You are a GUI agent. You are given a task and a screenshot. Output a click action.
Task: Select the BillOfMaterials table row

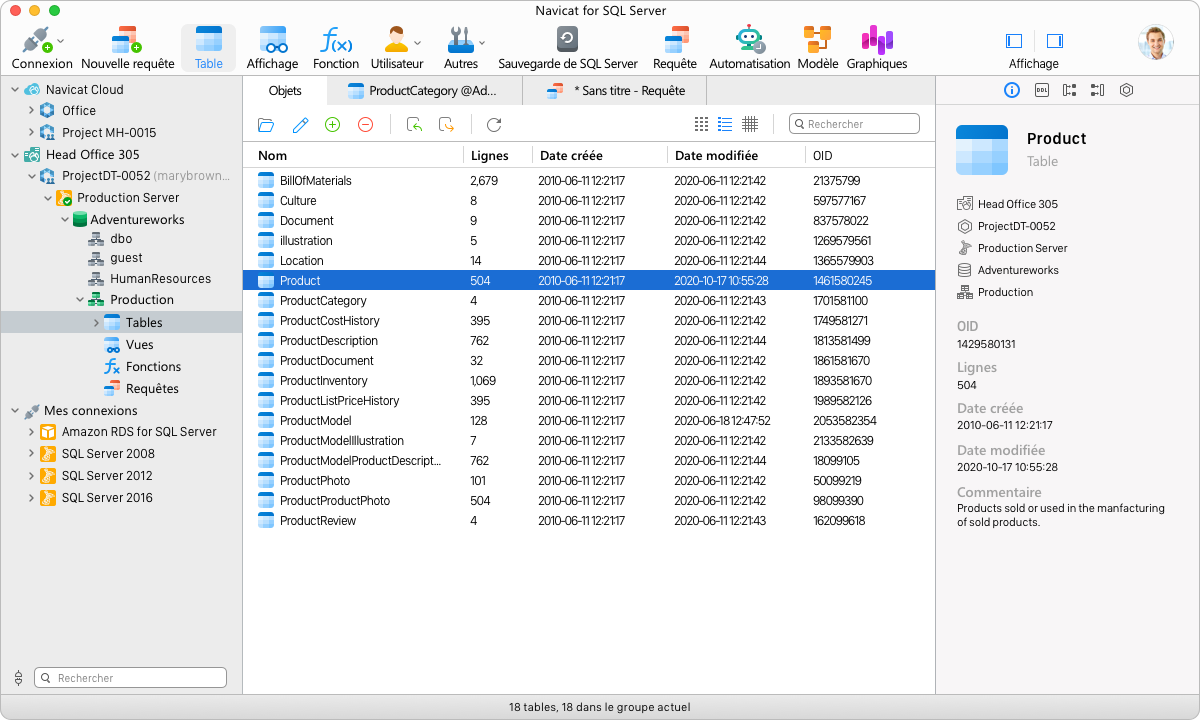pos(589,181)
